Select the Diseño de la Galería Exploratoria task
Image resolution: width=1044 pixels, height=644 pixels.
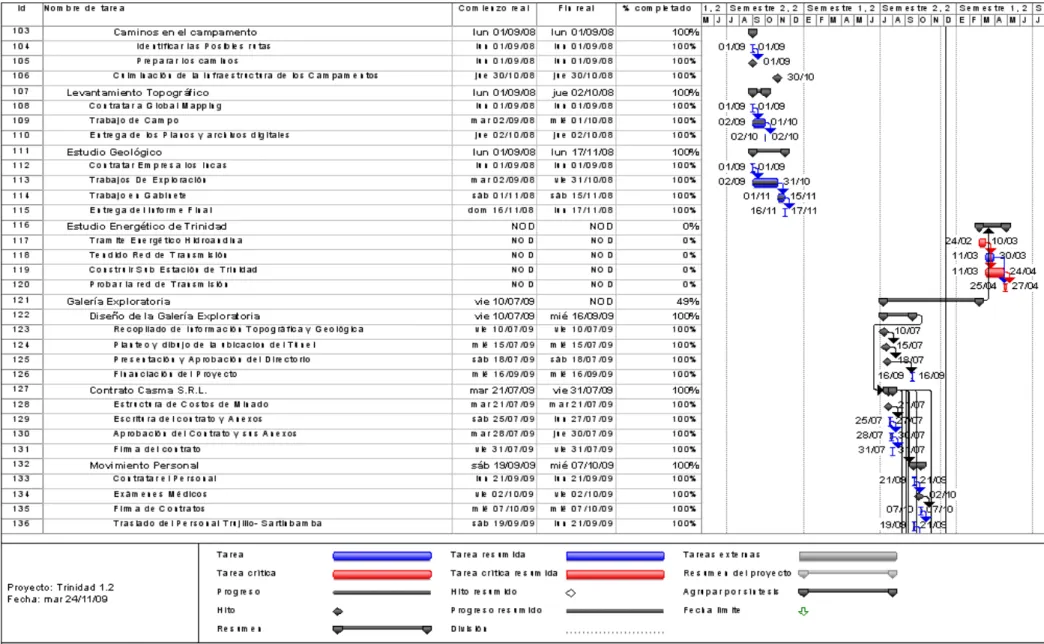[175, 316]
